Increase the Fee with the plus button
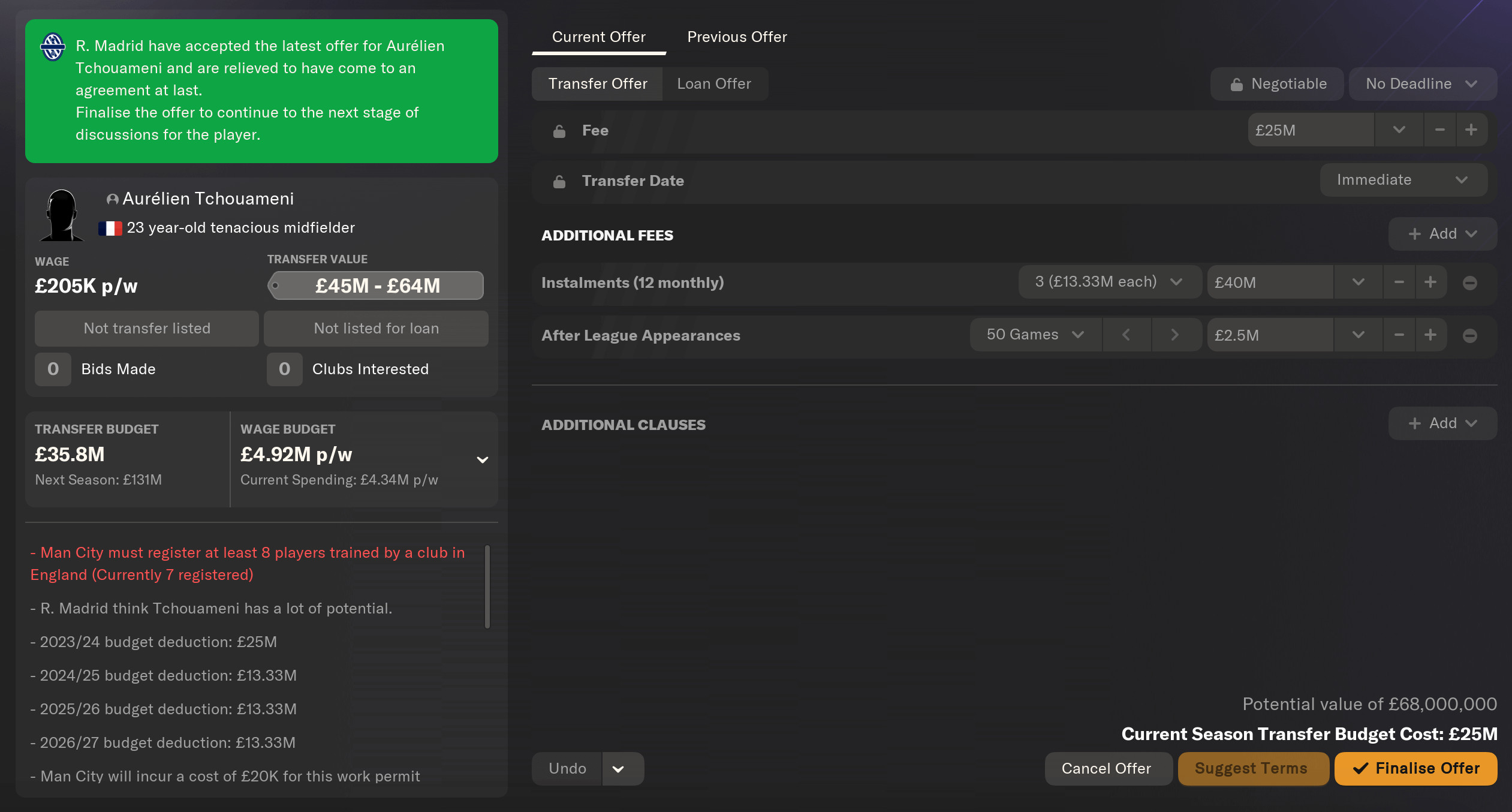This screenshot has height=812, width=1512. tap(1471, 130)
